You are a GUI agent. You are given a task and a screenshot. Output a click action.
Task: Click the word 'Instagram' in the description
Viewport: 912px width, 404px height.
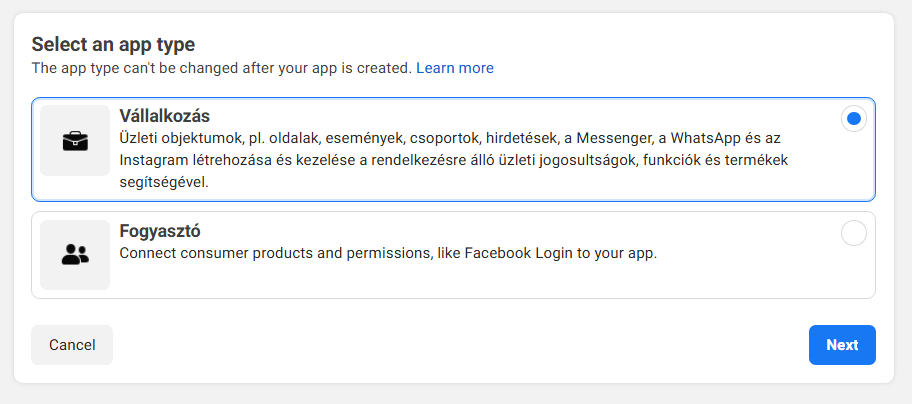(x=152, y=160)
